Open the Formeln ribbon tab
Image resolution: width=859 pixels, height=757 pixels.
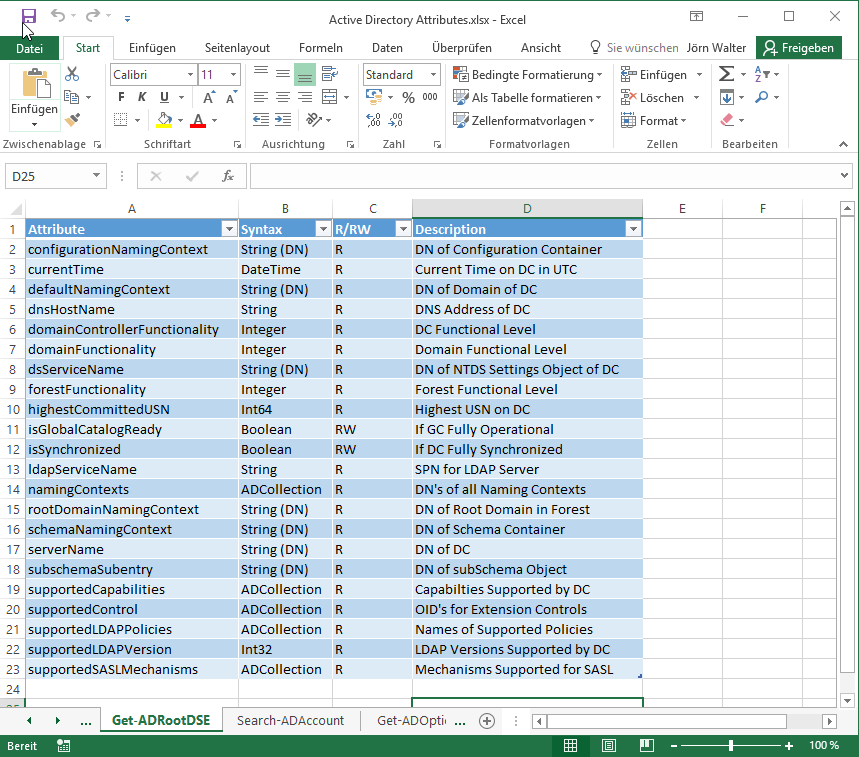click(x=320, y=48)
